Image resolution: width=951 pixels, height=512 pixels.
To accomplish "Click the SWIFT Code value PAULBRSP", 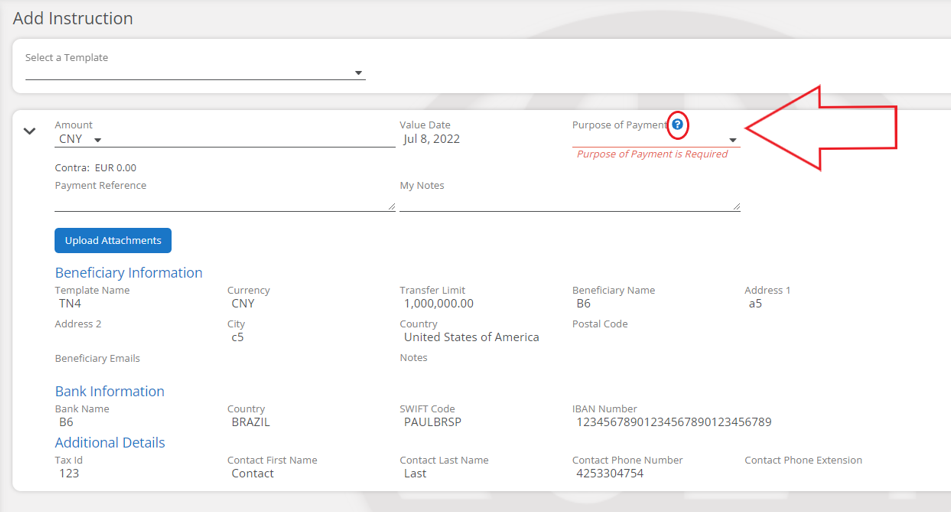I will 432,422.
